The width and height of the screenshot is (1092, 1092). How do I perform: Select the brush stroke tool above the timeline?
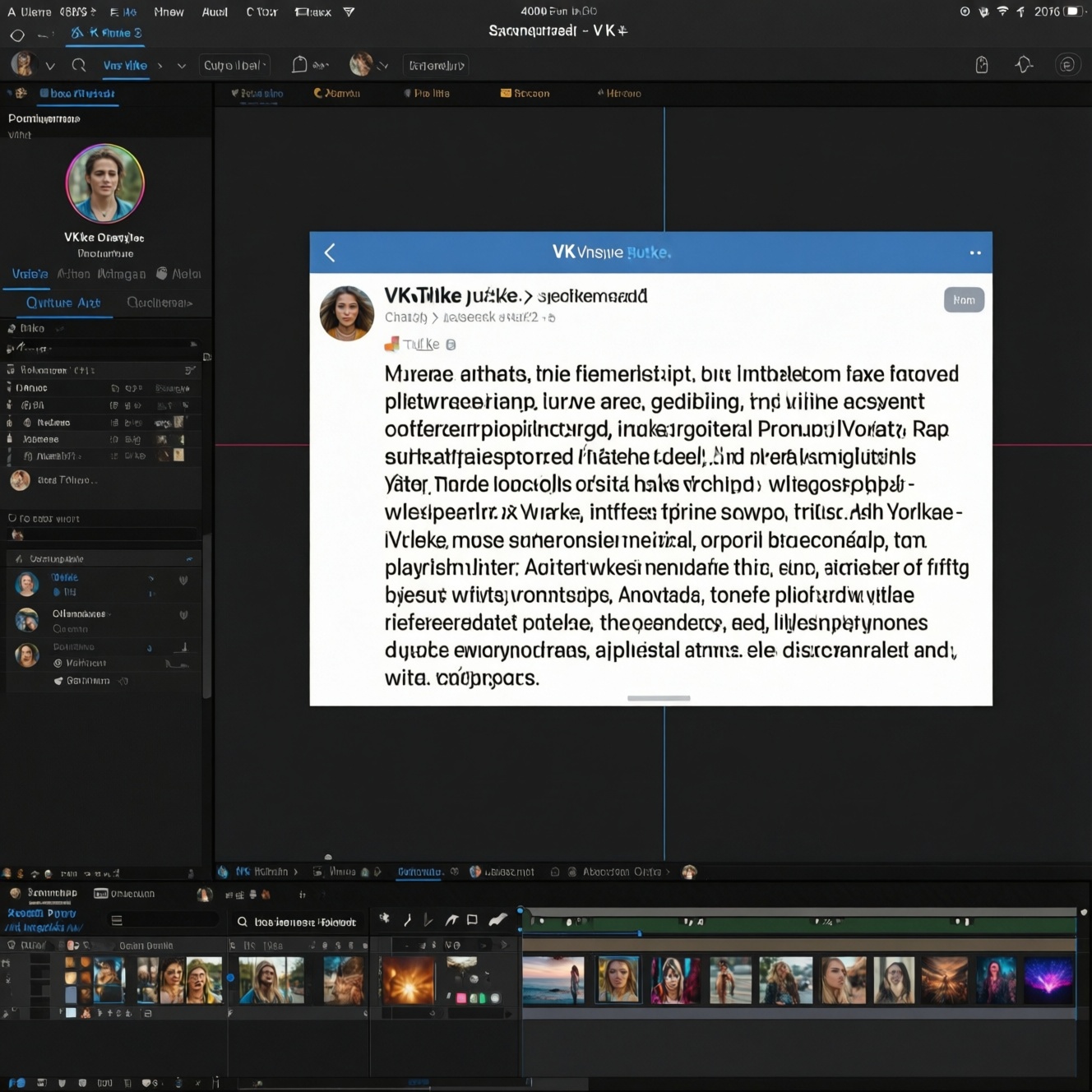[498, 920]
